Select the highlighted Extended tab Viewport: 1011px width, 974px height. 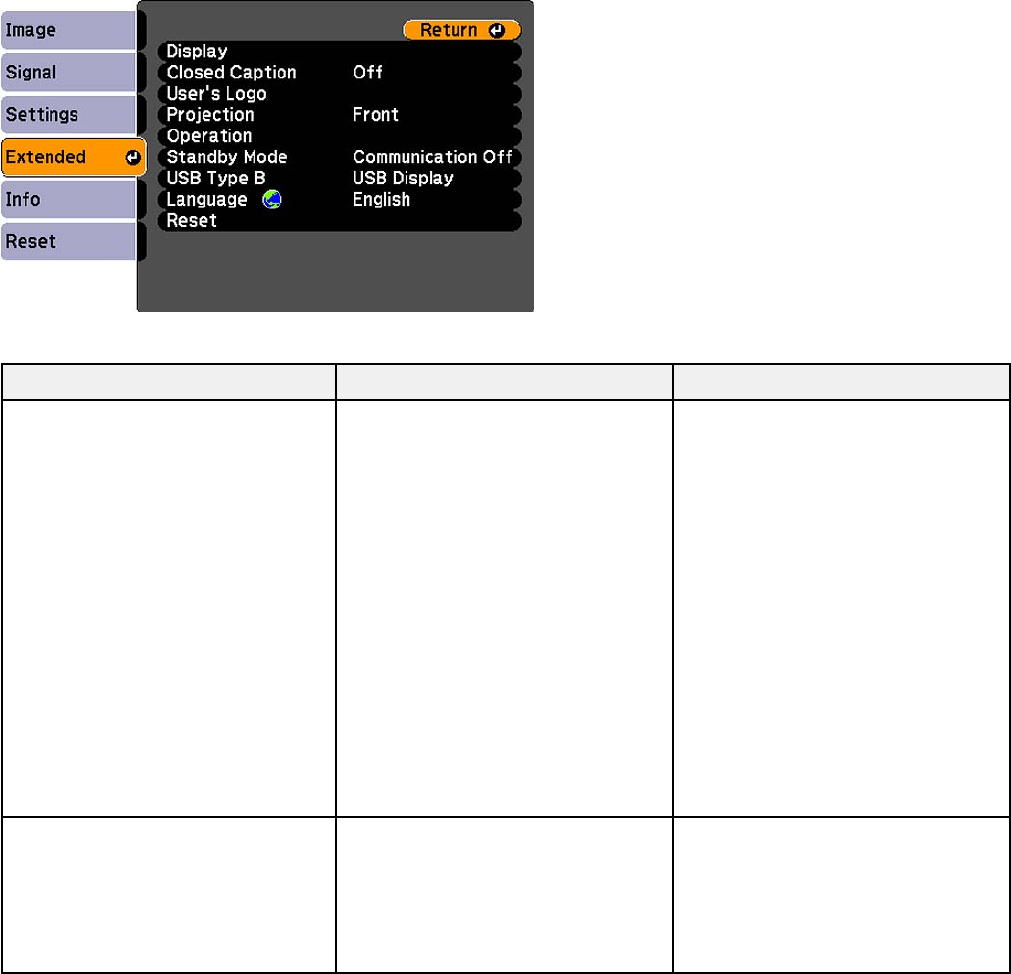tap(74, 157)
